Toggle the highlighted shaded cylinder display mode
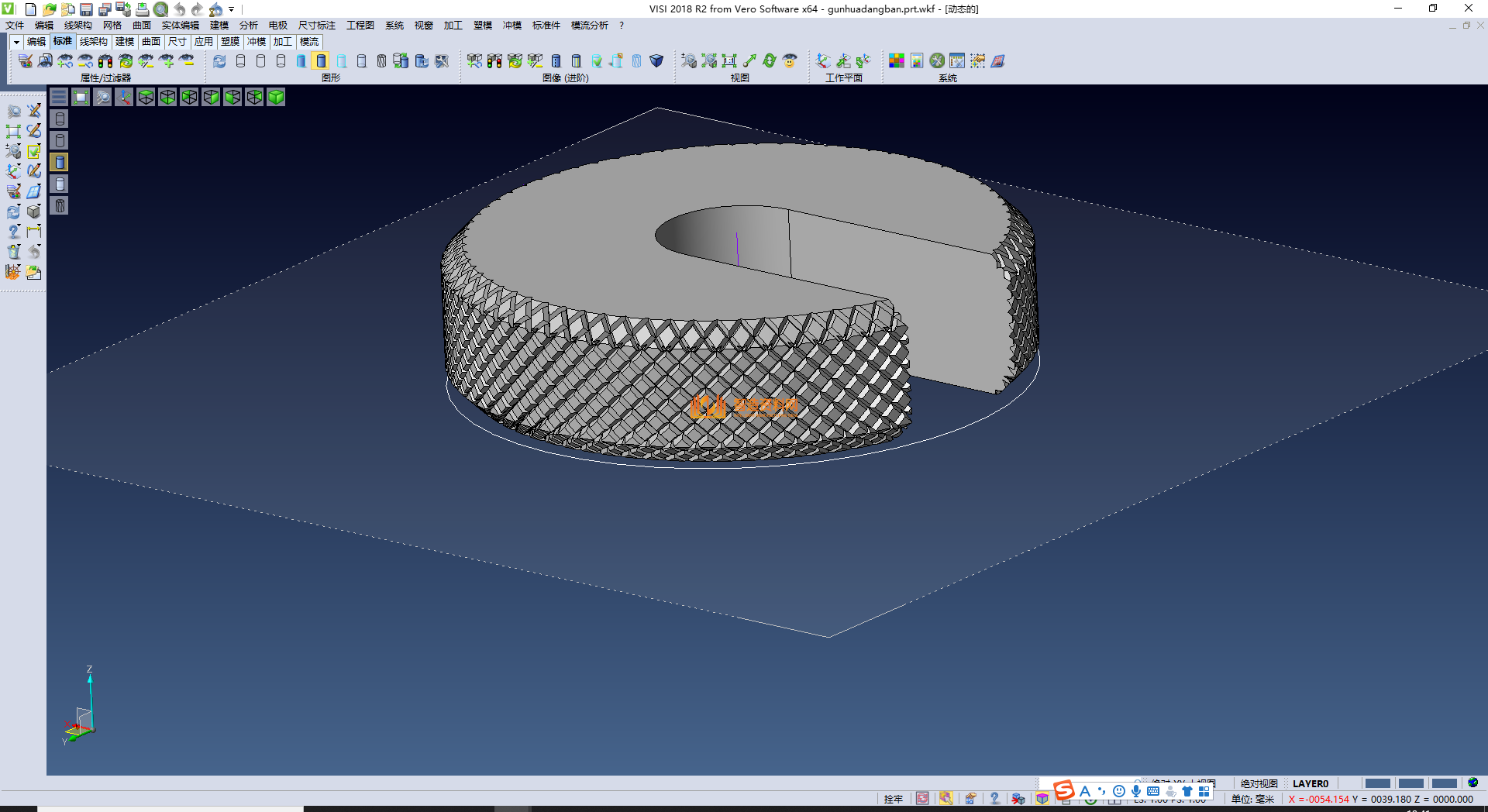Viewport: 1488px width, 812px height. (321, 61)
